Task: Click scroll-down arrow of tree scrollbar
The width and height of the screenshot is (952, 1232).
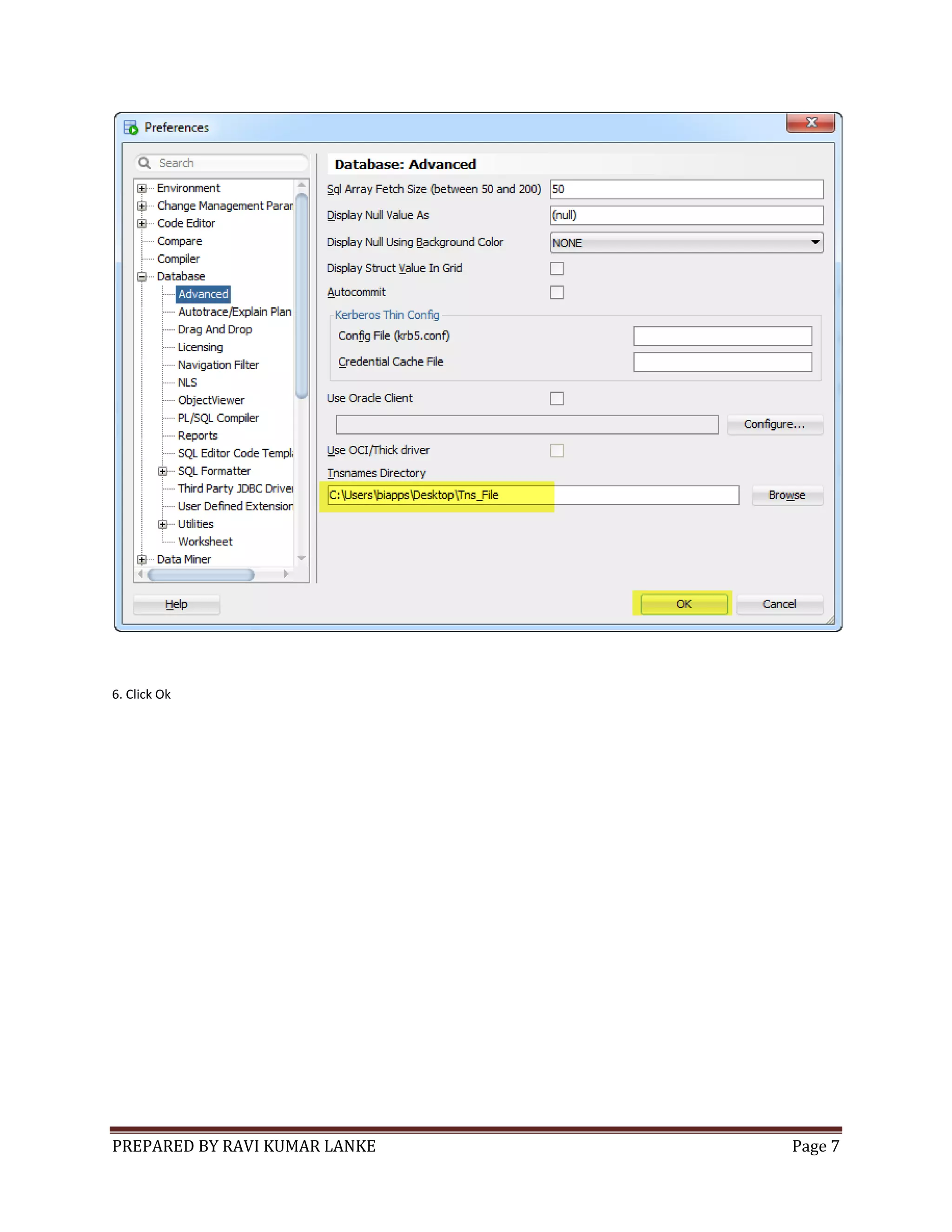Action: coord(302,558)
